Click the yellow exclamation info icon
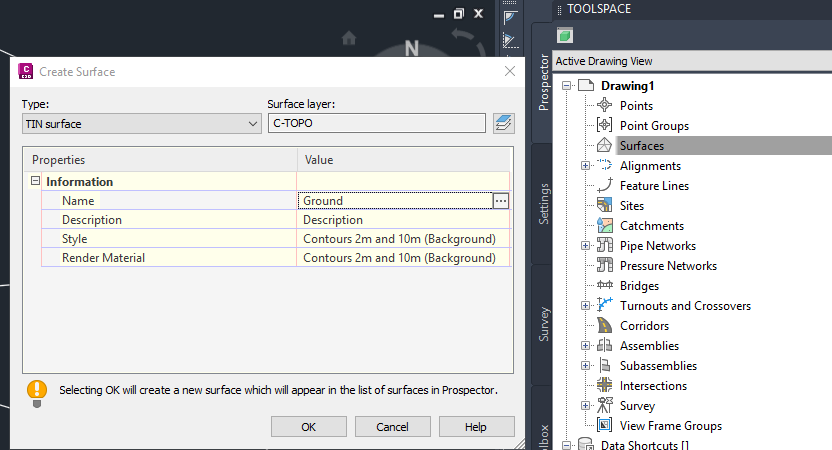The width and height of the screenshot is (832, 450). click(x=37, y=393)
